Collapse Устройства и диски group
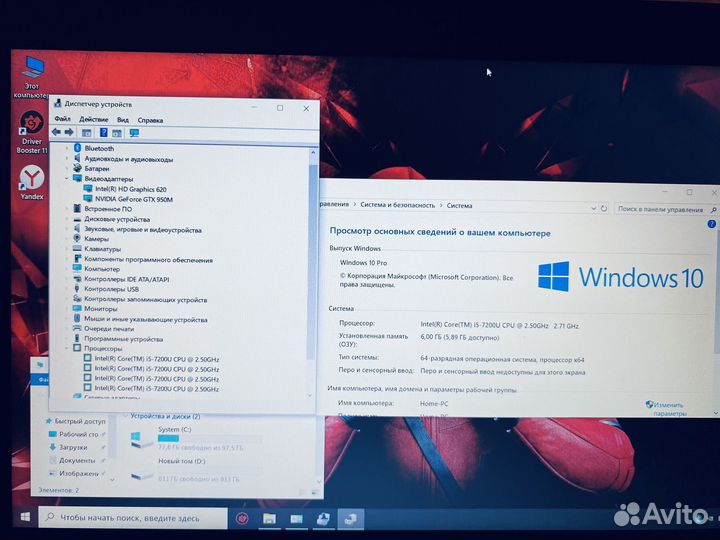Viewport: 720px width, 540px height. [125, 416]
